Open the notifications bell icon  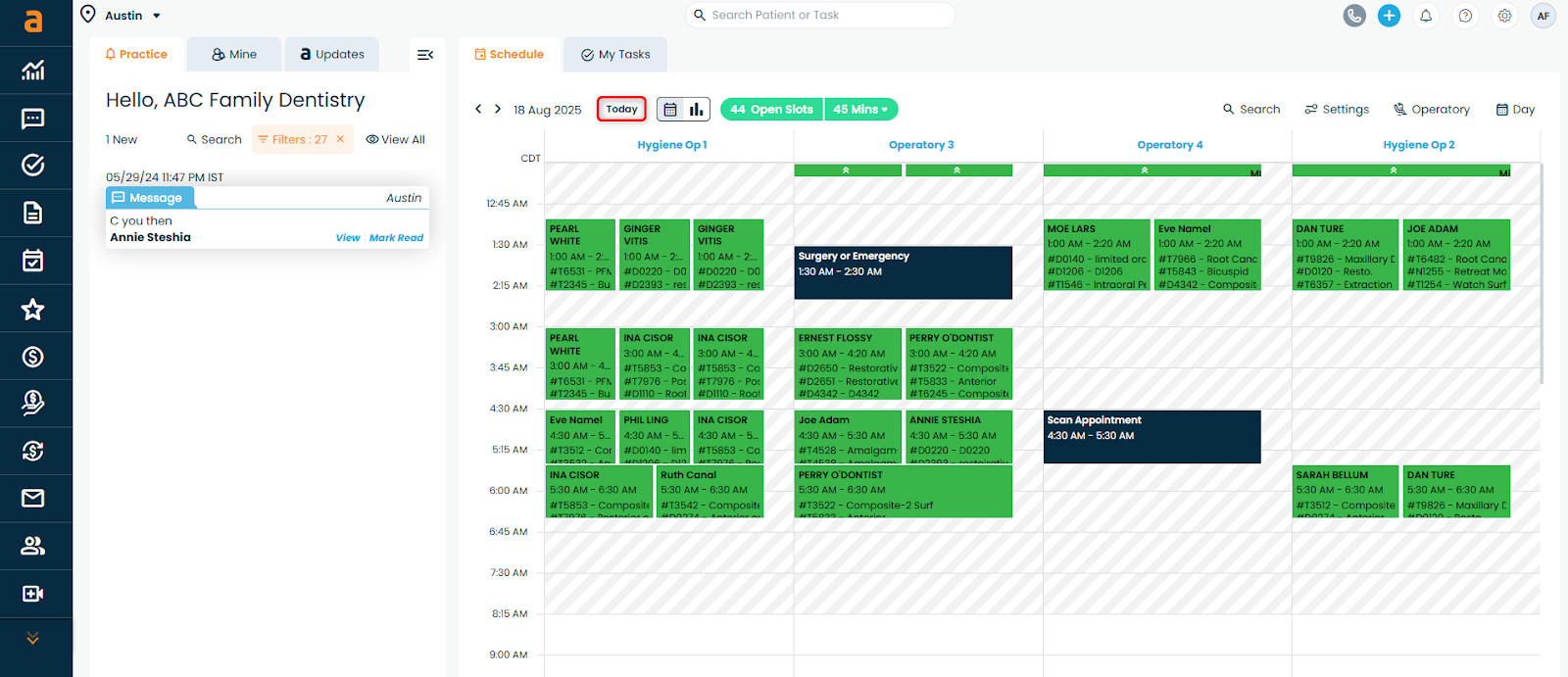click(x=1426, y=16)
